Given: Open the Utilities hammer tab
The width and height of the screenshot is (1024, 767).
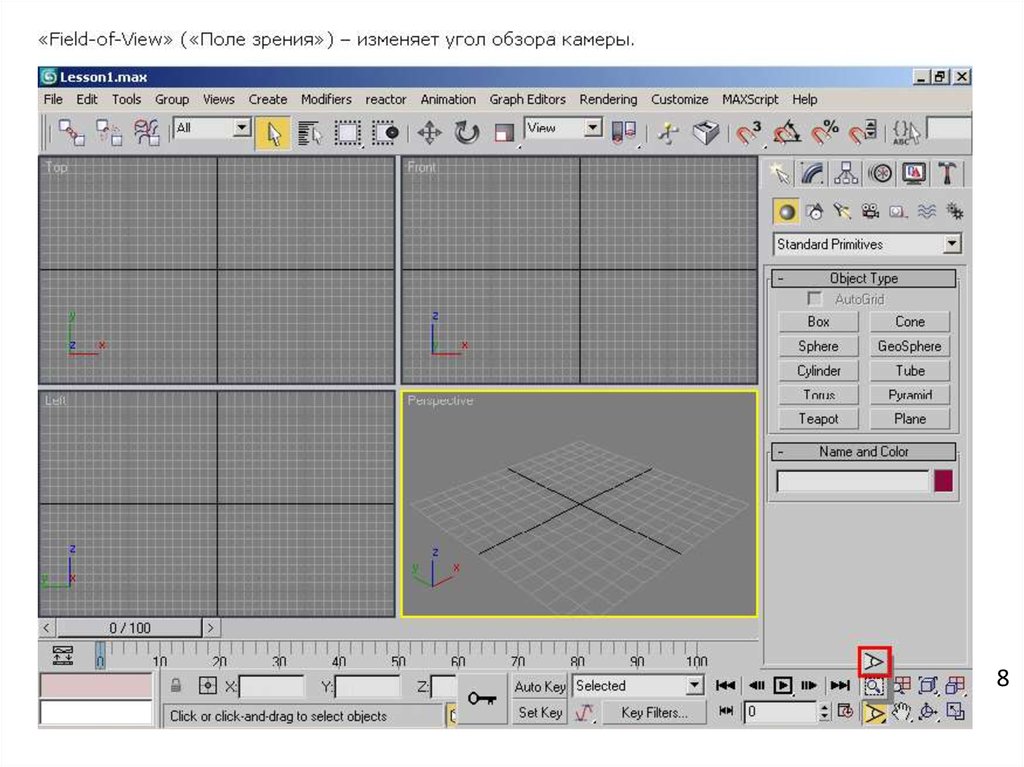Looking at the screenshot, I should click(947, 173).
